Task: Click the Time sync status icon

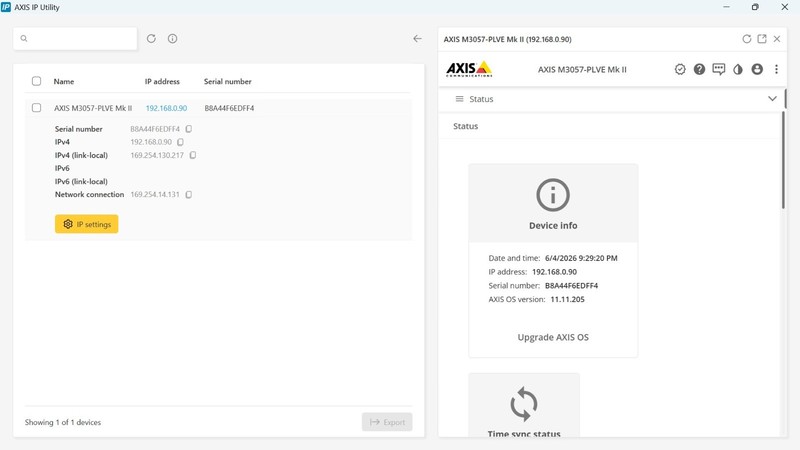Action: click(x=524, y=404)
